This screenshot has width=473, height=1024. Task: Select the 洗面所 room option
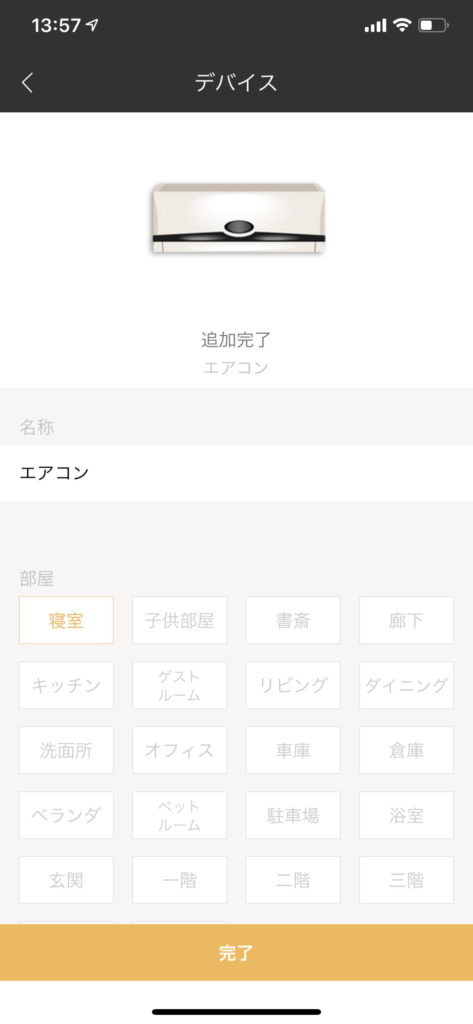pos(66,750)
